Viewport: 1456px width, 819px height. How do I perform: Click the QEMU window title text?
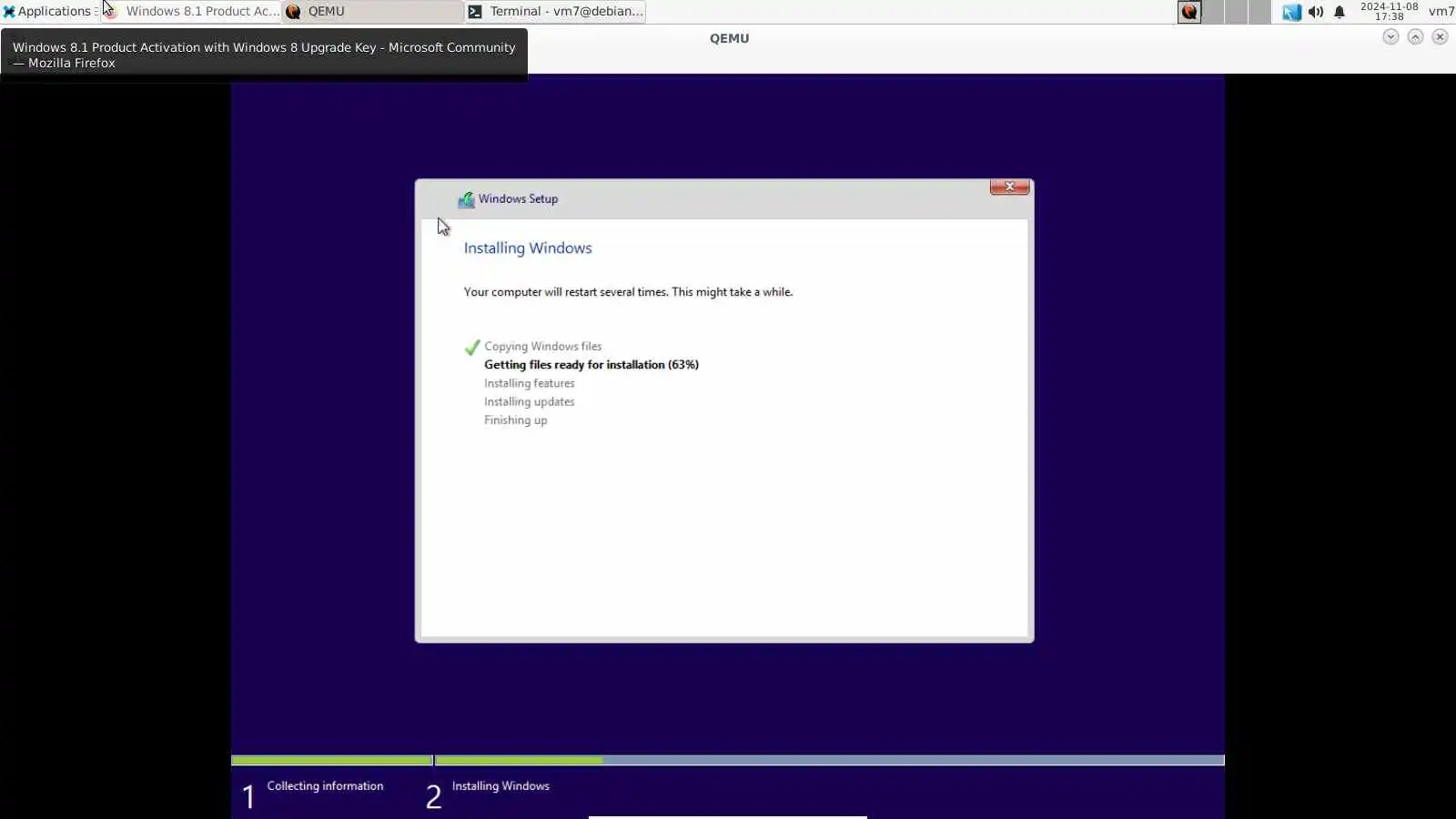[x=730, y=38]
